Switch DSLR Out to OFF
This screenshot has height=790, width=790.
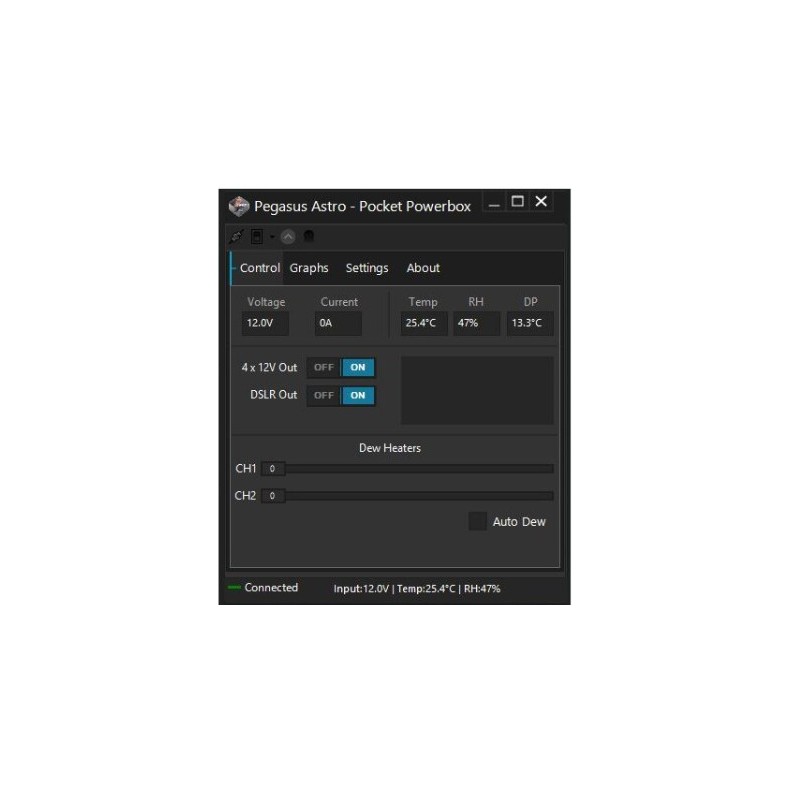click(x=324, y=395)
